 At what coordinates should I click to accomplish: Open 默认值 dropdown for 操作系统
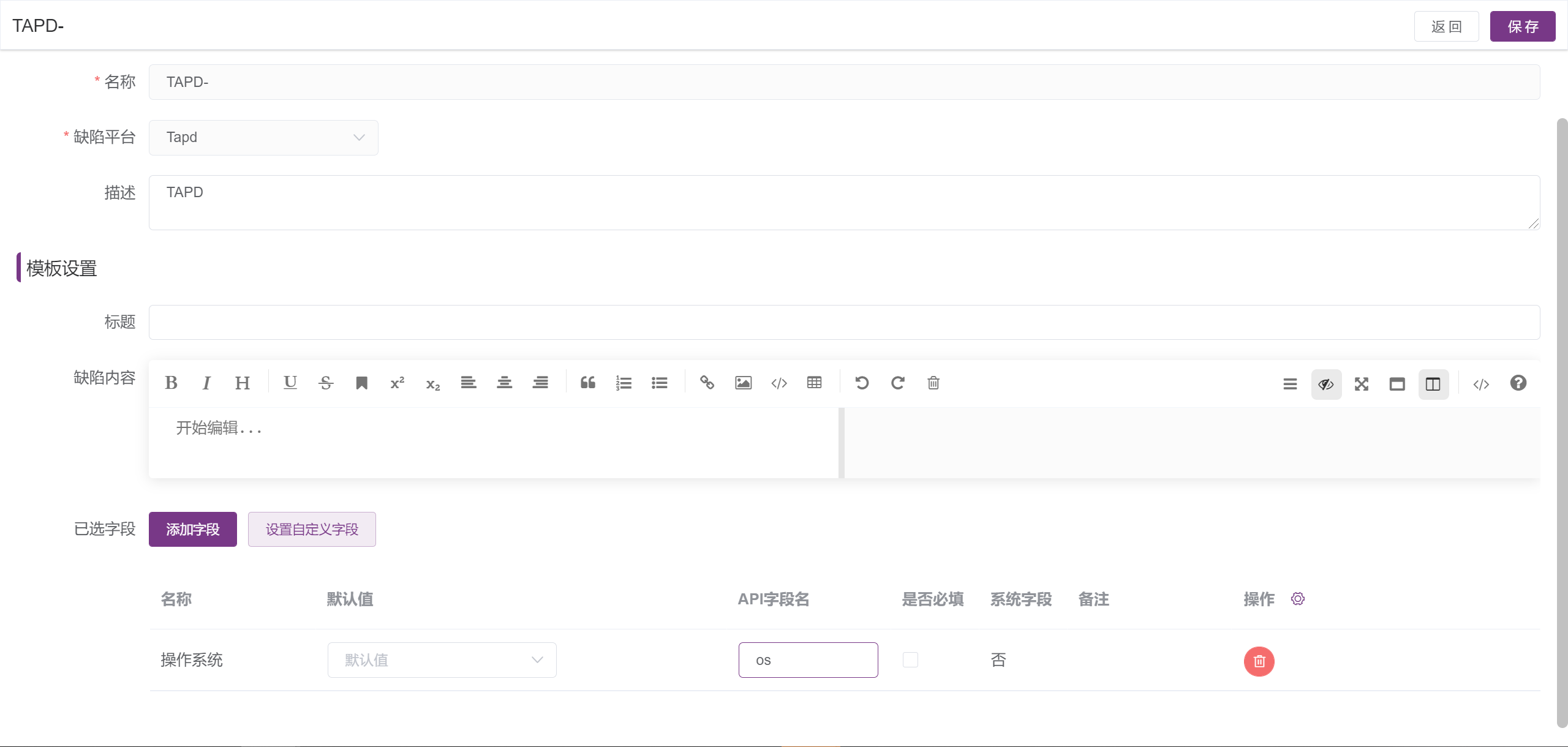(x=442, y=660)
